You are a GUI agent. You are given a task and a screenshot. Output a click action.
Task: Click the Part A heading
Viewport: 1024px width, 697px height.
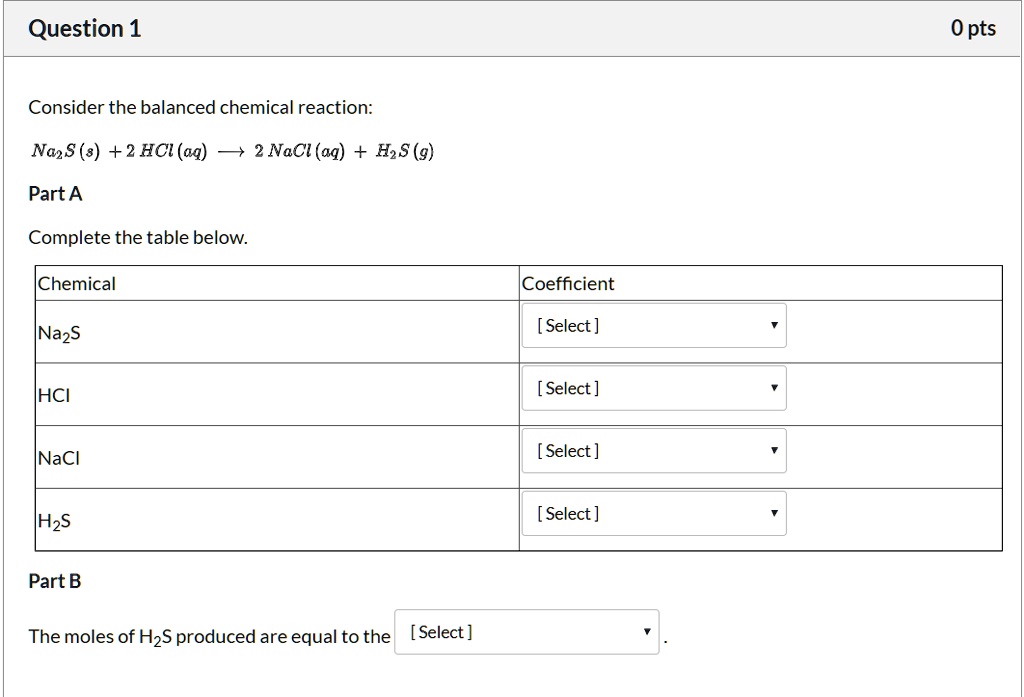[55, 193]
